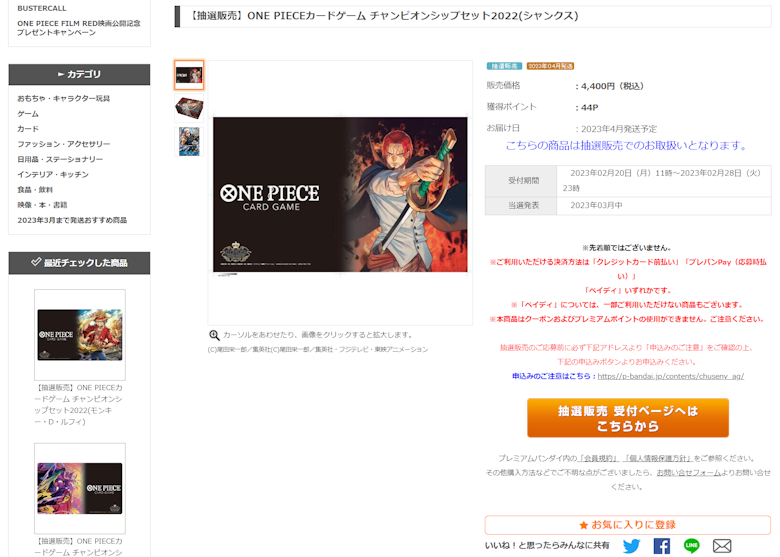Click the main Shanks playmat product image

[x=340, y=195]
